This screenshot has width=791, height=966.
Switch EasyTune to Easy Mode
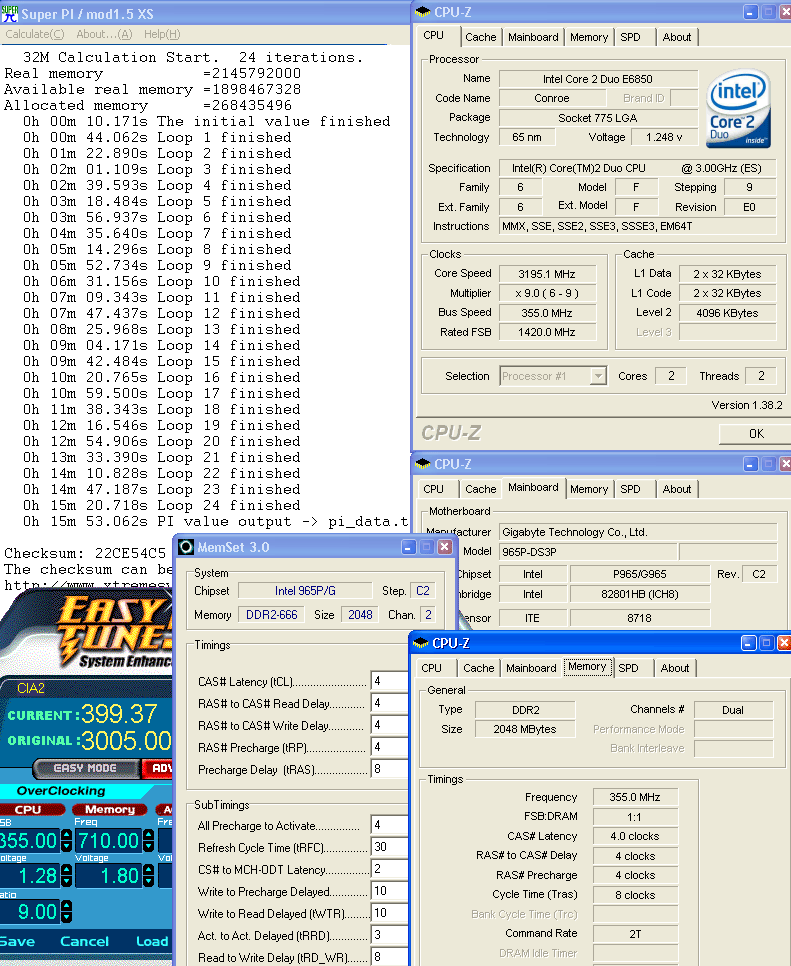pyautogui.click(x=88, y=768)
